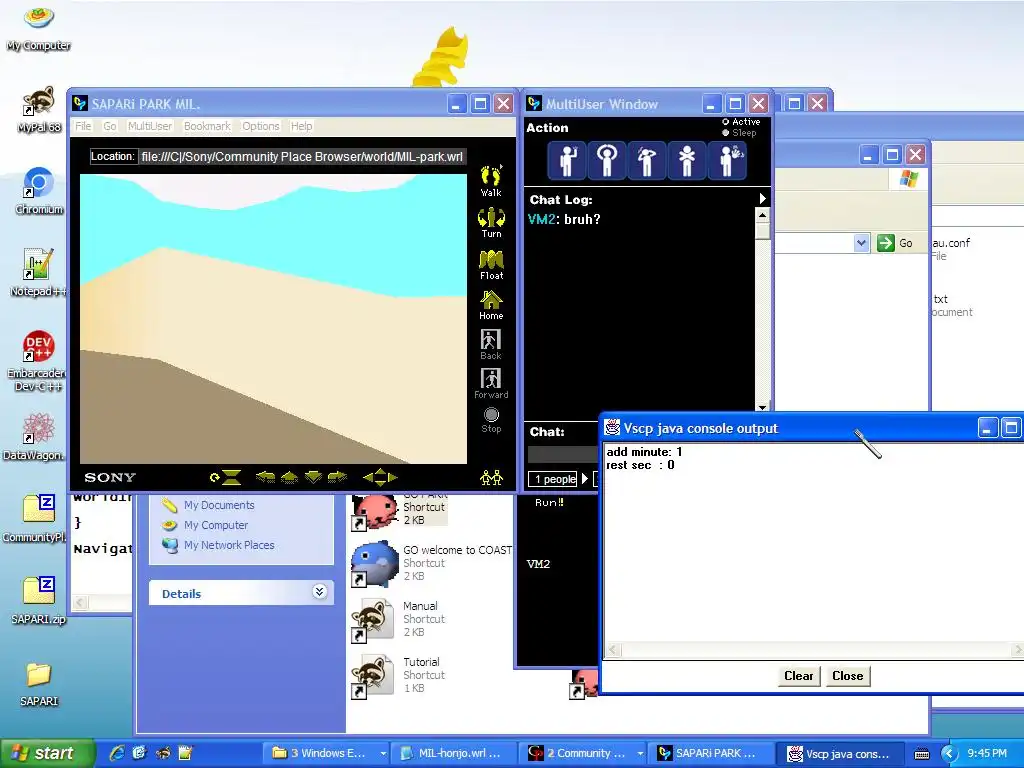Open the DataWagon desktop shortcut
Screen dimensions: 1024x768
tap(38, 436)
